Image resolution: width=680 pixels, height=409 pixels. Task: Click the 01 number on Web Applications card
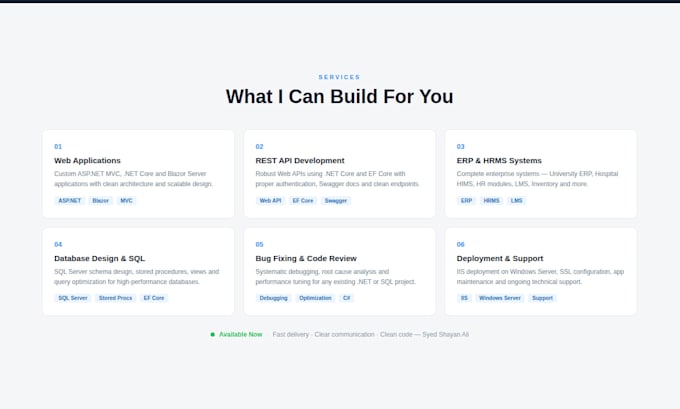[58, 147]
